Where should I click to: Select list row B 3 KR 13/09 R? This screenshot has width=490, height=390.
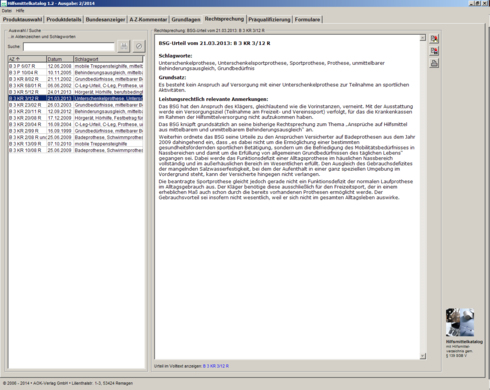76,144
